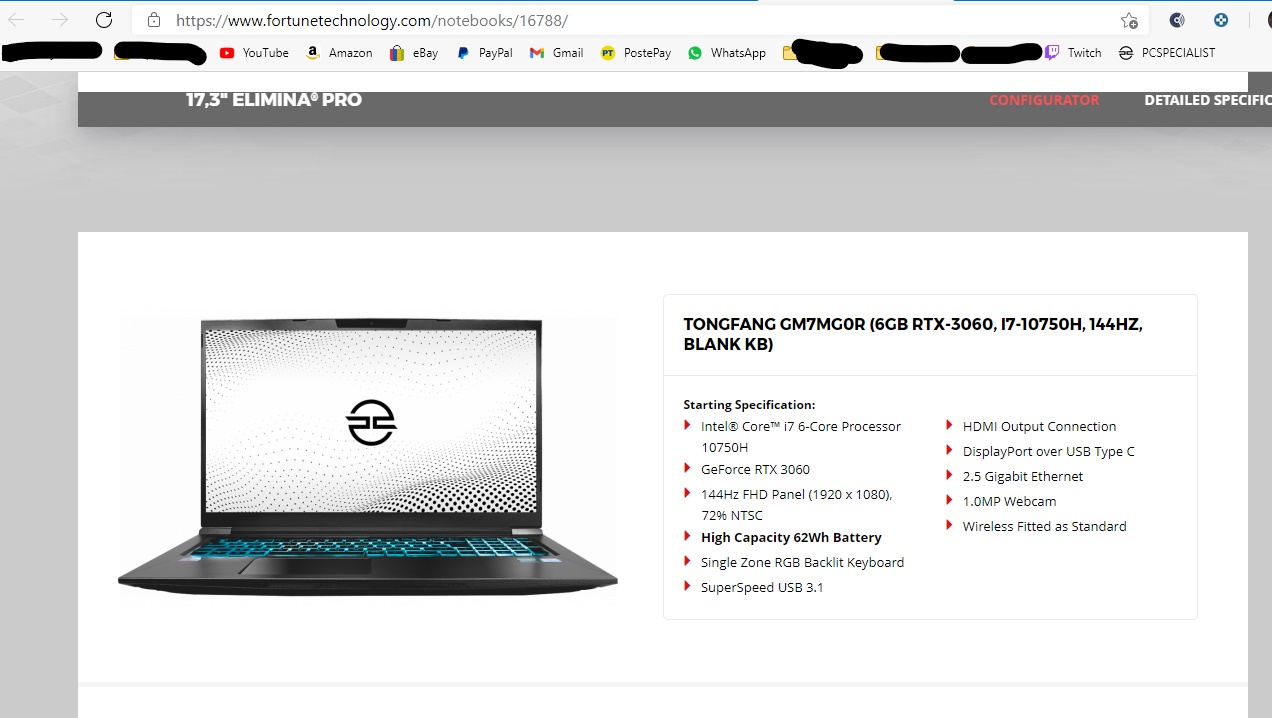Switch to the DETAILED SPECIFICATIONS tab
The width and height of the screenshot is (1272, 718).
pos(1208,100)
